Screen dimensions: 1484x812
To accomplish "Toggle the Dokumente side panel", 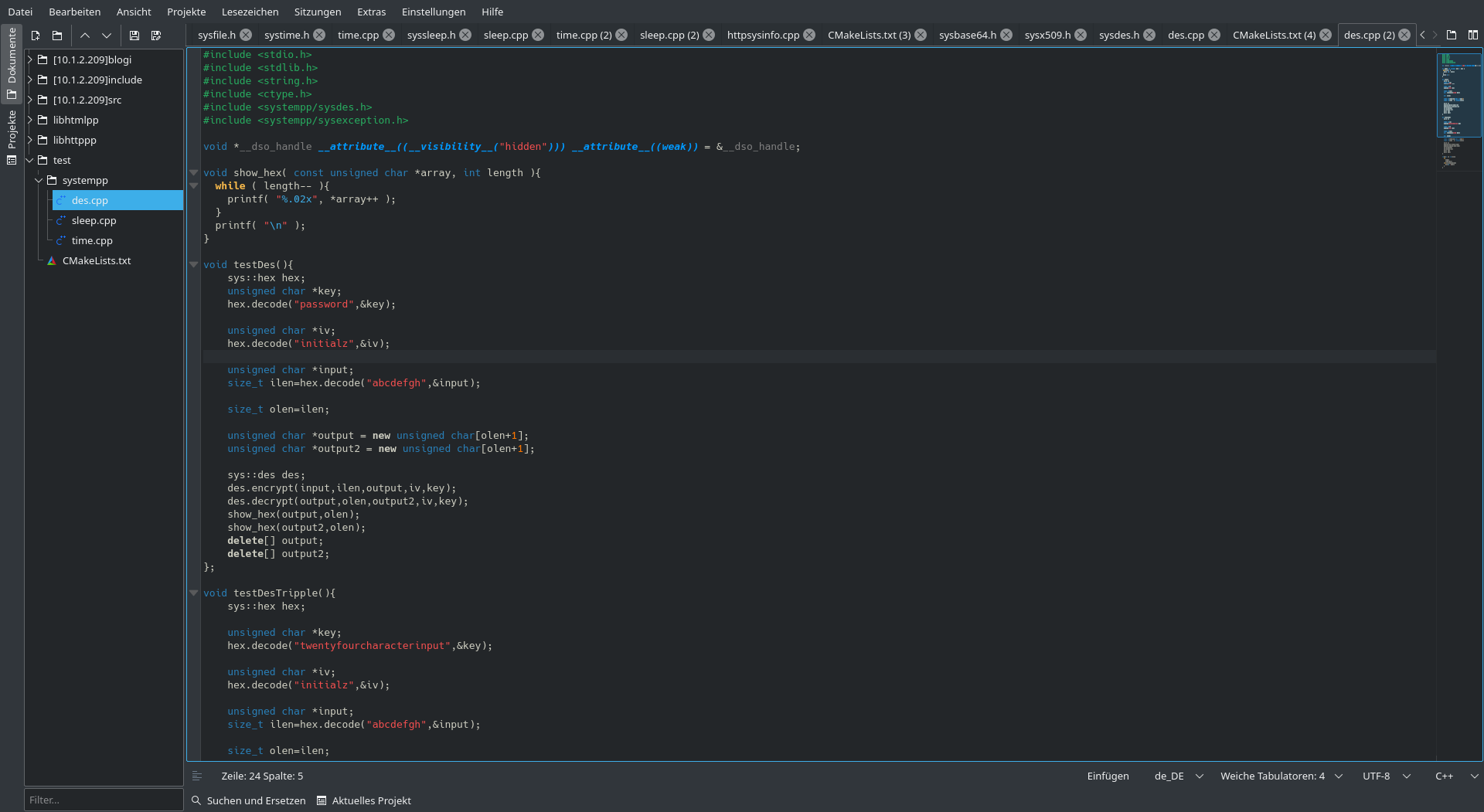I will tap(12, 63).
